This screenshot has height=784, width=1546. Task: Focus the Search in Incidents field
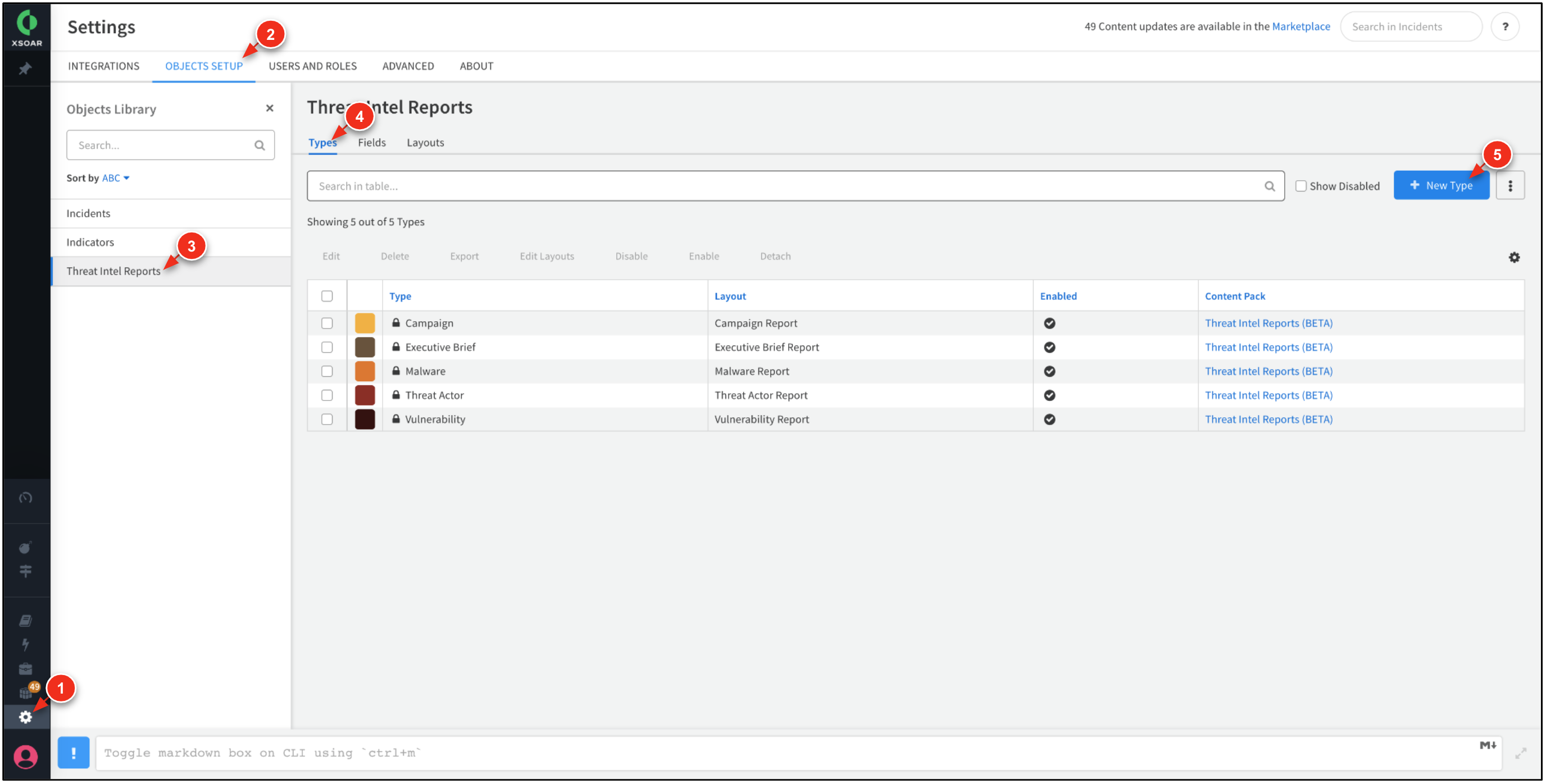[1411, 26]
